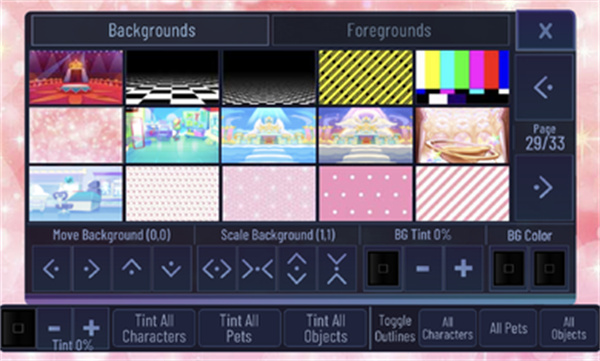Viewport: 600px width, 361px height.
Task: Increase BG Tint with plus button
Action: [x=463, y=268]
